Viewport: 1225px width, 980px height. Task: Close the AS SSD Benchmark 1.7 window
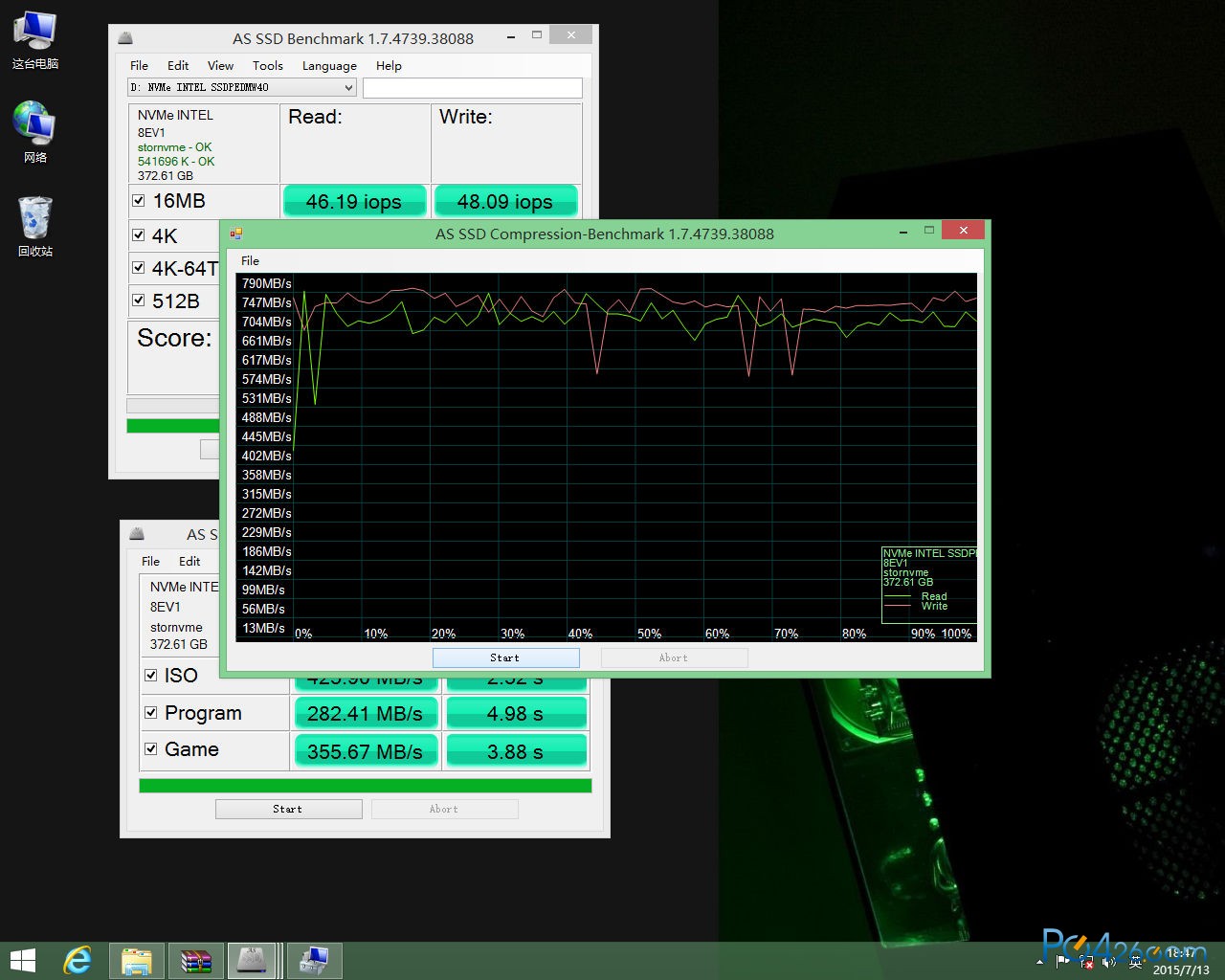coord(571,35)
